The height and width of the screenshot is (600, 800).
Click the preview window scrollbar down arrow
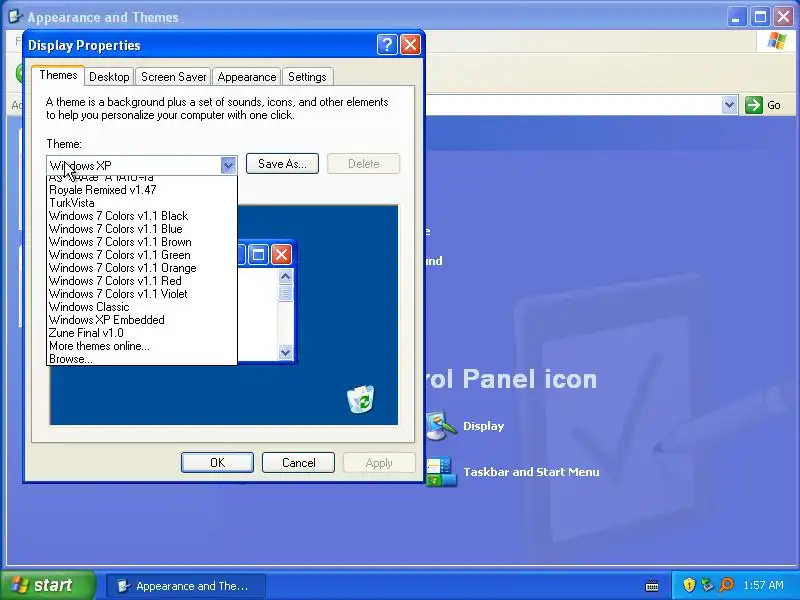tap(286, 352)
